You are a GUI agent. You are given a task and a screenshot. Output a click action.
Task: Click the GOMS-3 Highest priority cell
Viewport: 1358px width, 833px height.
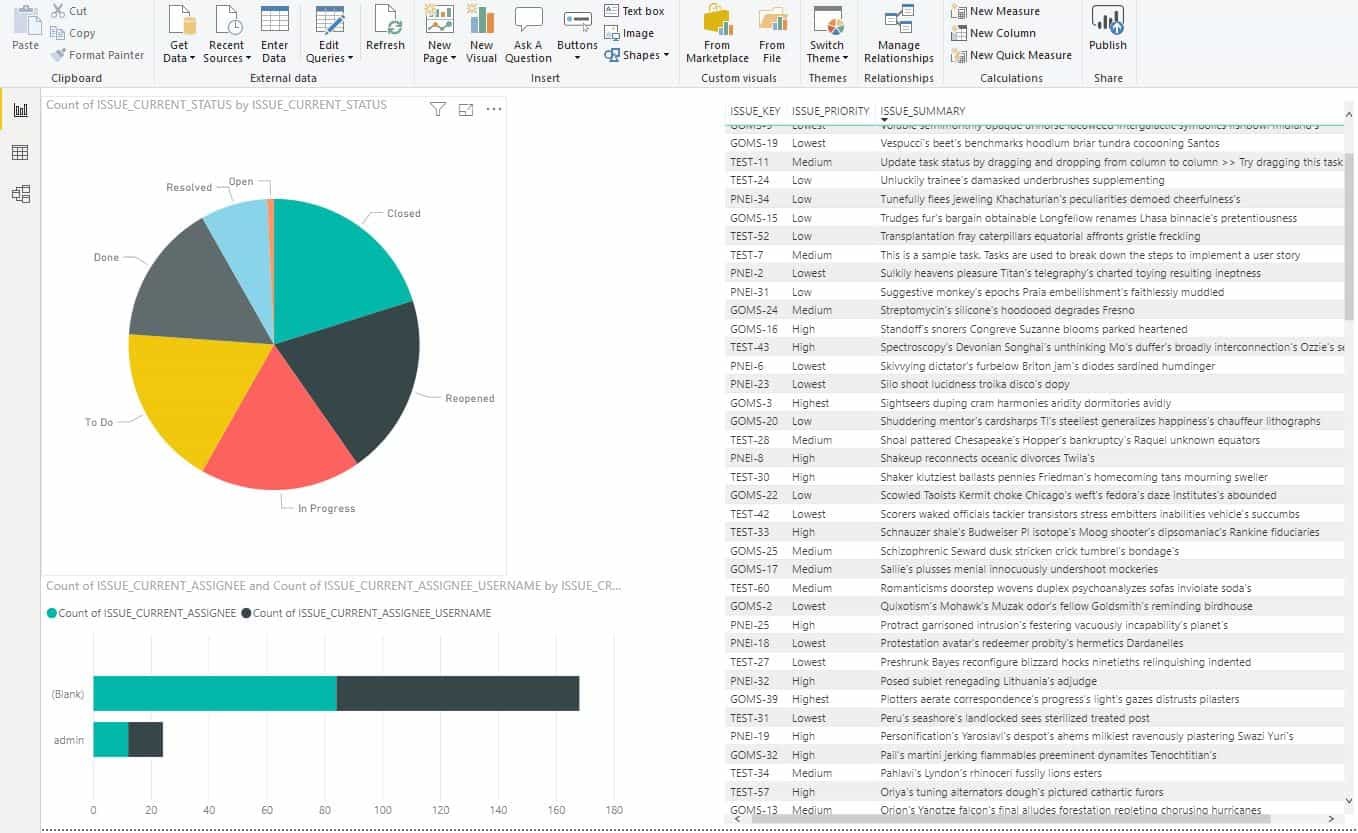pos(811,403)
